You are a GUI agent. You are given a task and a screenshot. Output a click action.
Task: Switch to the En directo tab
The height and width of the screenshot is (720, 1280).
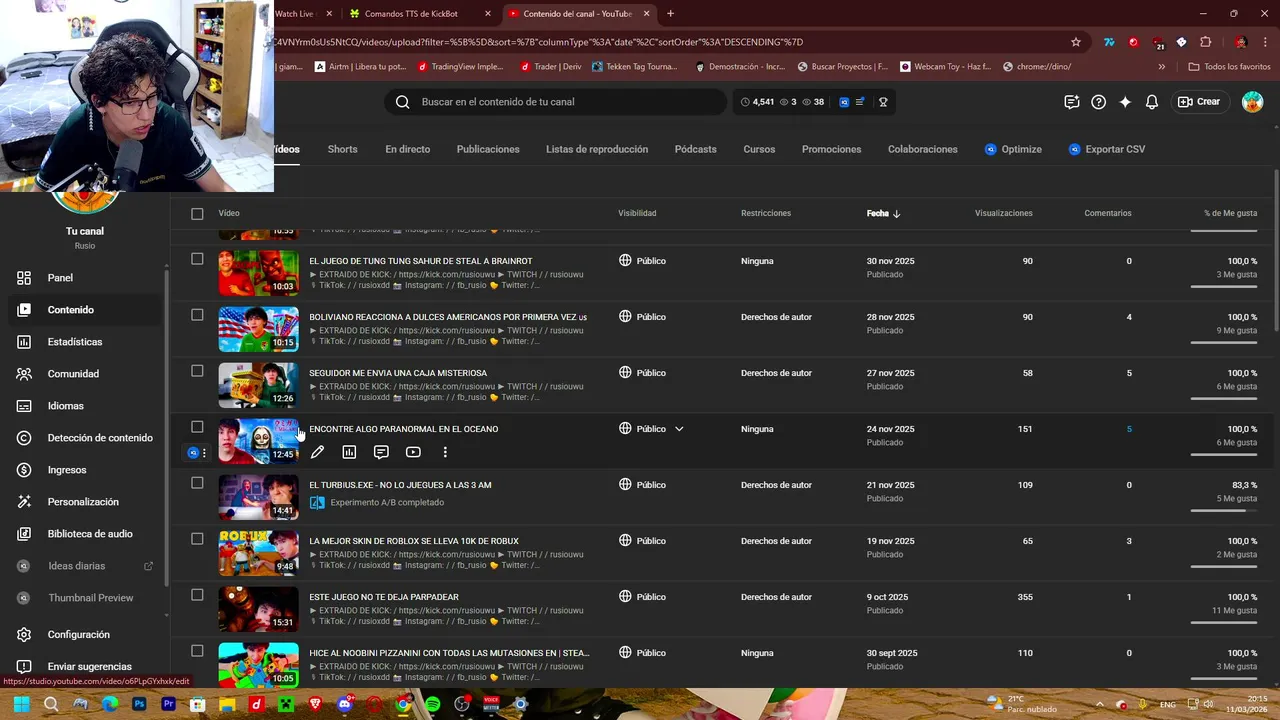point(407,149)
